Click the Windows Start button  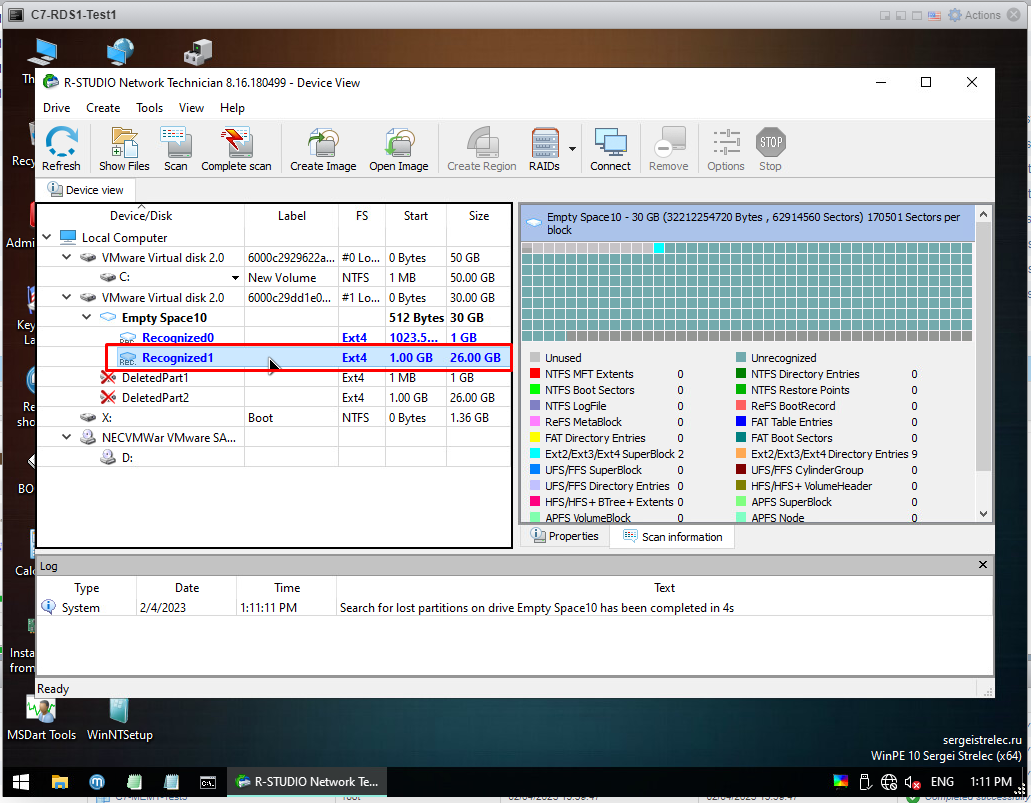20,782
